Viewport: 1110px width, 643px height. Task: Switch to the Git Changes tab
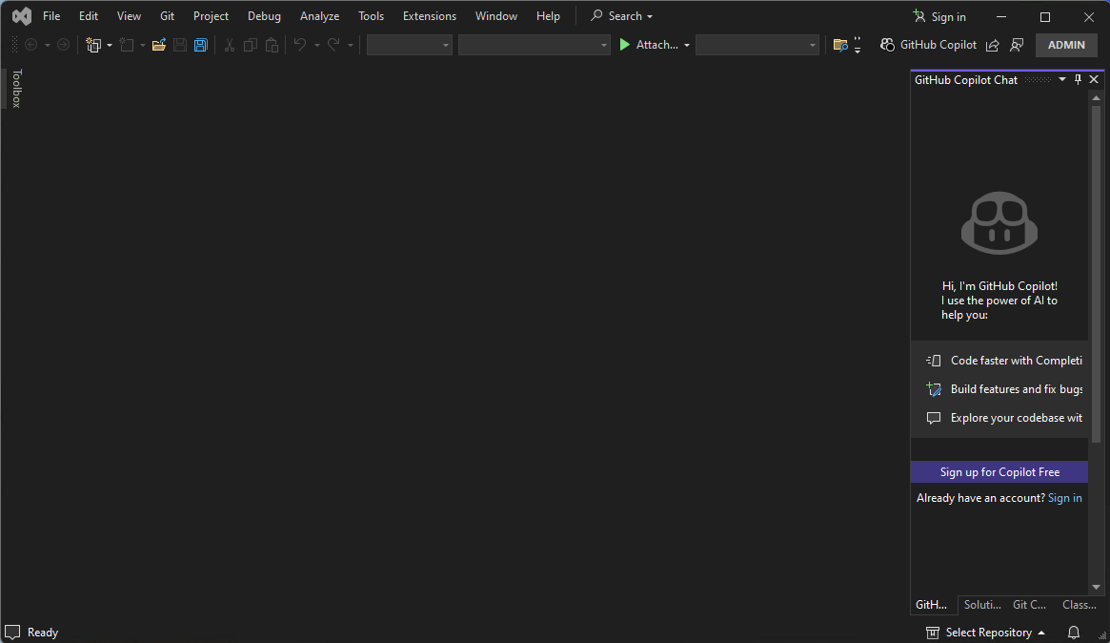coord(1029,605)
